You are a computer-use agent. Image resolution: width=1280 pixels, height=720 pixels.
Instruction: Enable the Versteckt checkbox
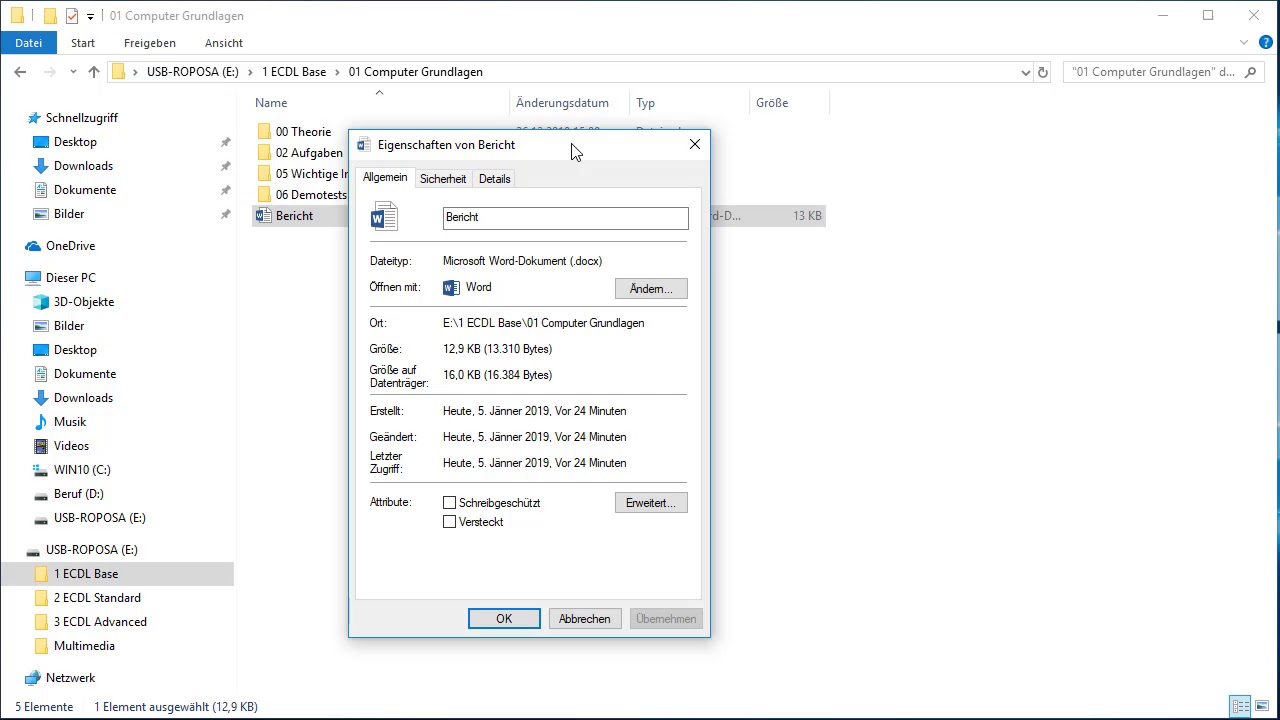[450, 522]
